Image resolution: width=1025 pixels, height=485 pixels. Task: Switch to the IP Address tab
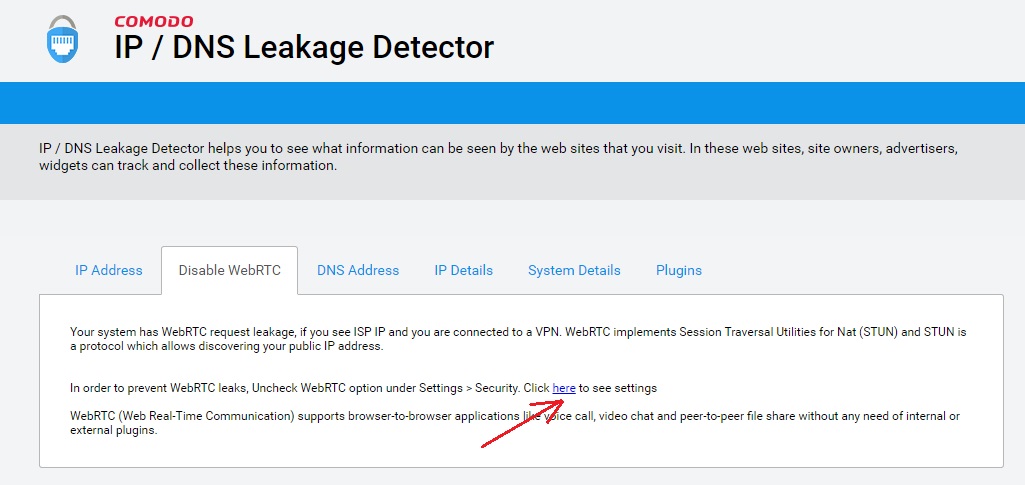109,270
